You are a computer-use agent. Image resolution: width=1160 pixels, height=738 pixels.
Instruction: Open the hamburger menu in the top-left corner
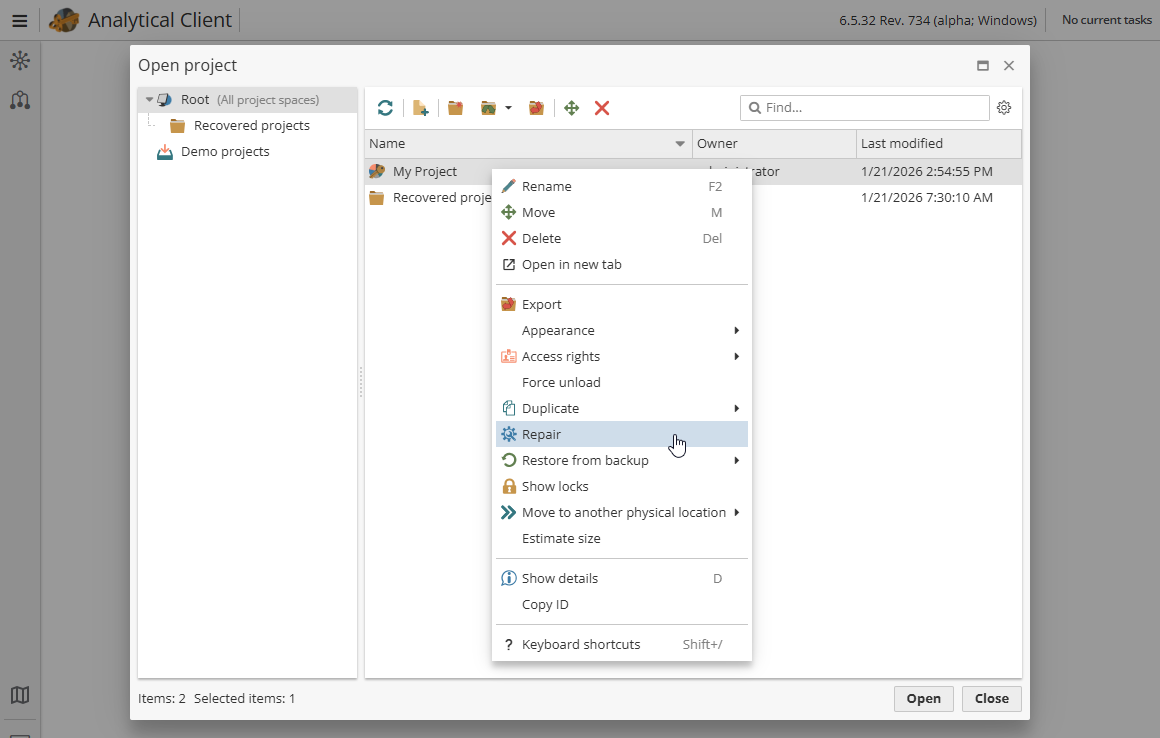pyautogui.click(x=19, y=19)
